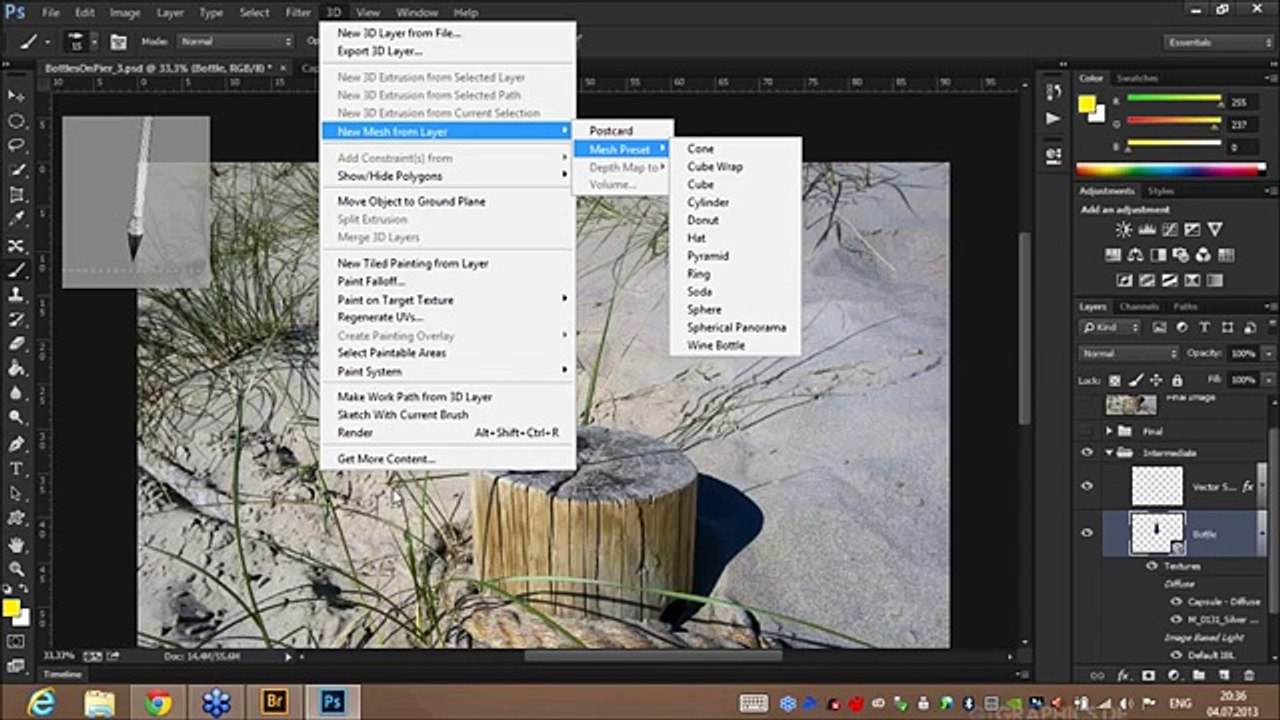
Task: Expand the Final layer group
Action: (1109, 431)
